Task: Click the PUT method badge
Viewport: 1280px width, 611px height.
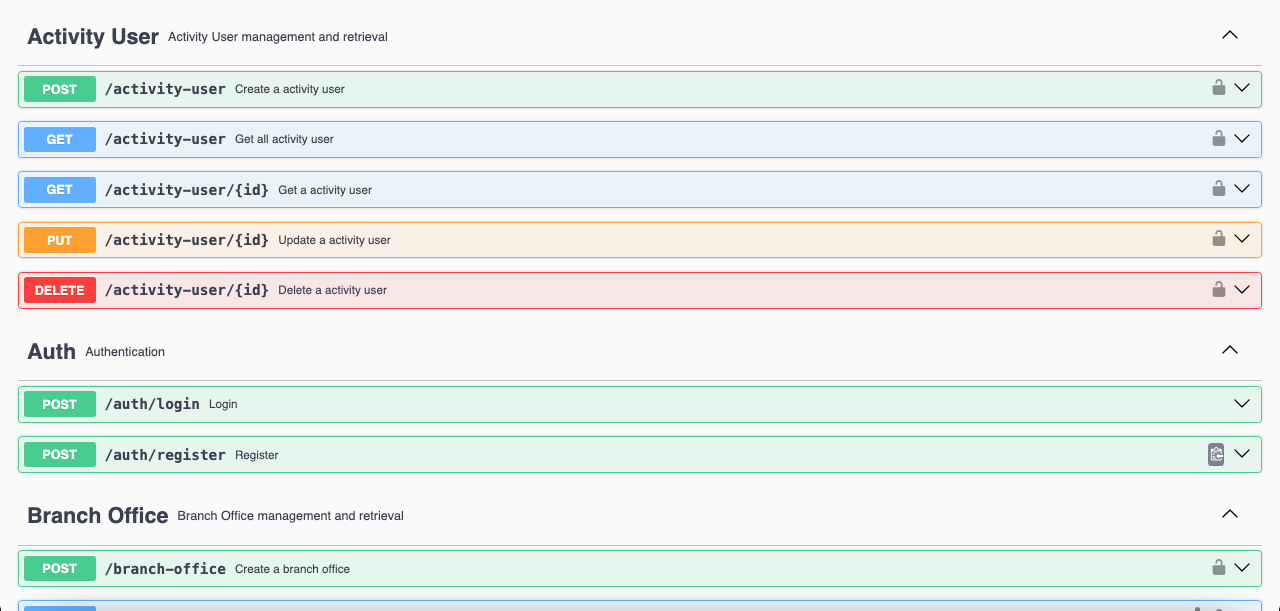Action: [60, 240]
